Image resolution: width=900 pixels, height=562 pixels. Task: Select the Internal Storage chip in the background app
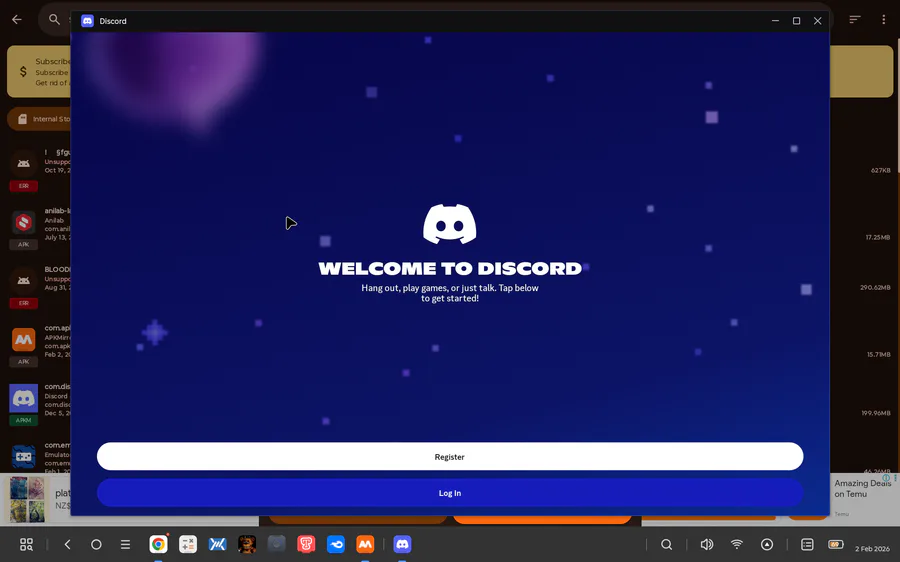[x=39, y=119]
